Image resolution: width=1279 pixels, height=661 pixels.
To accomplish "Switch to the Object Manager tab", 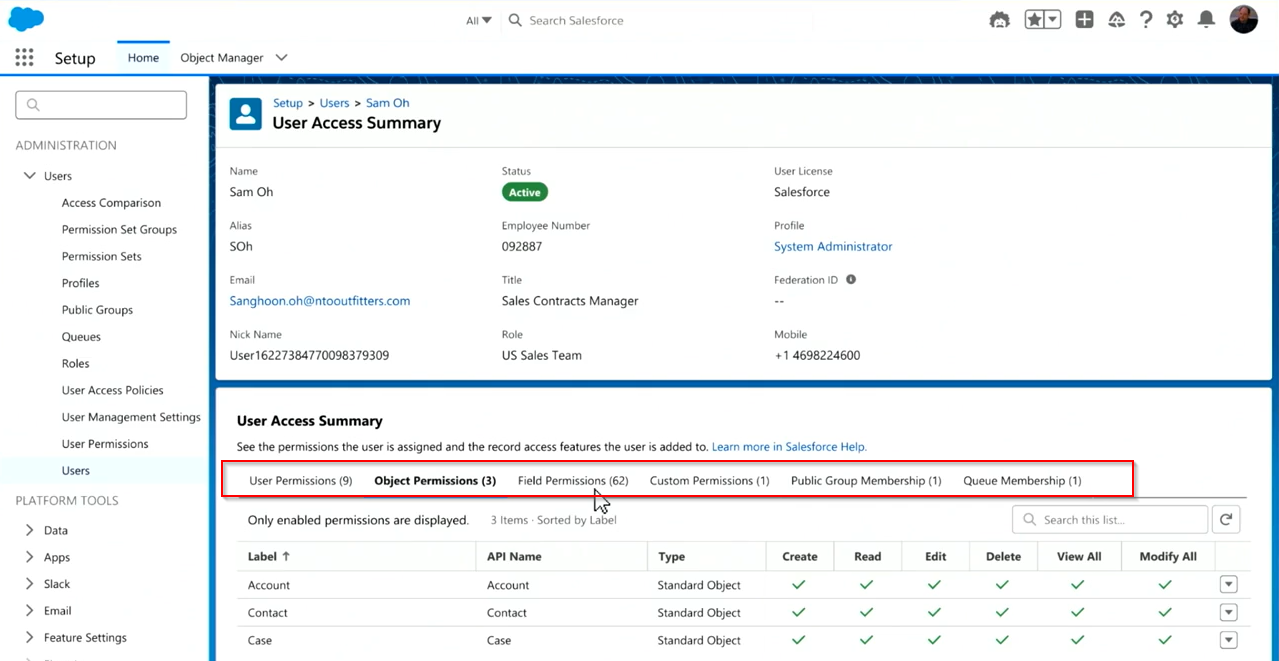I will pos(222,58).
